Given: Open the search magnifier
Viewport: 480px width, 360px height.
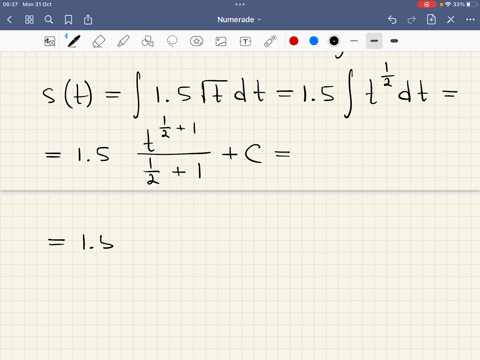Looking at the screenshot, I should [x=49, y=20].
